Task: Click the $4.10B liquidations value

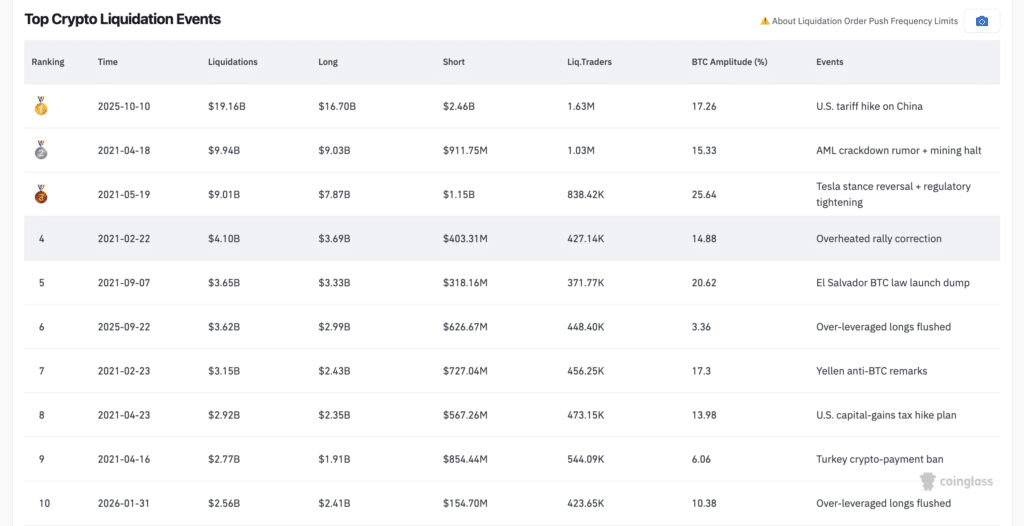Action: pos(224,238)
